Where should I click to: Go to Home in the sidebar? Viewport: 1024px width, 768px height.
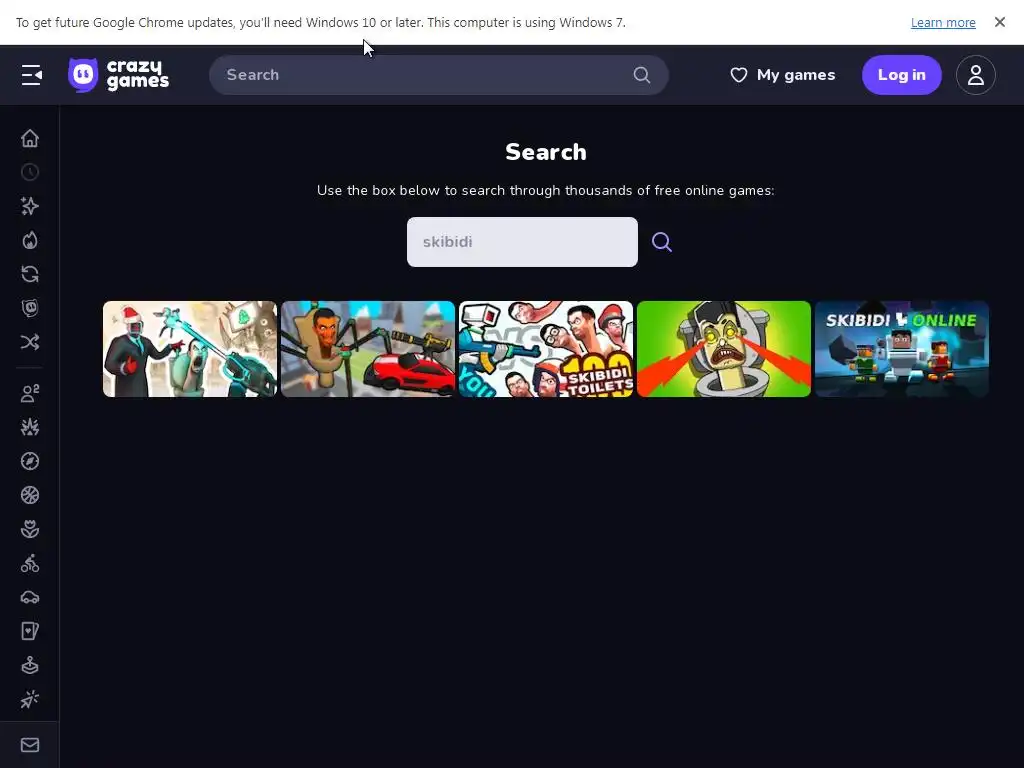(30, 138)
